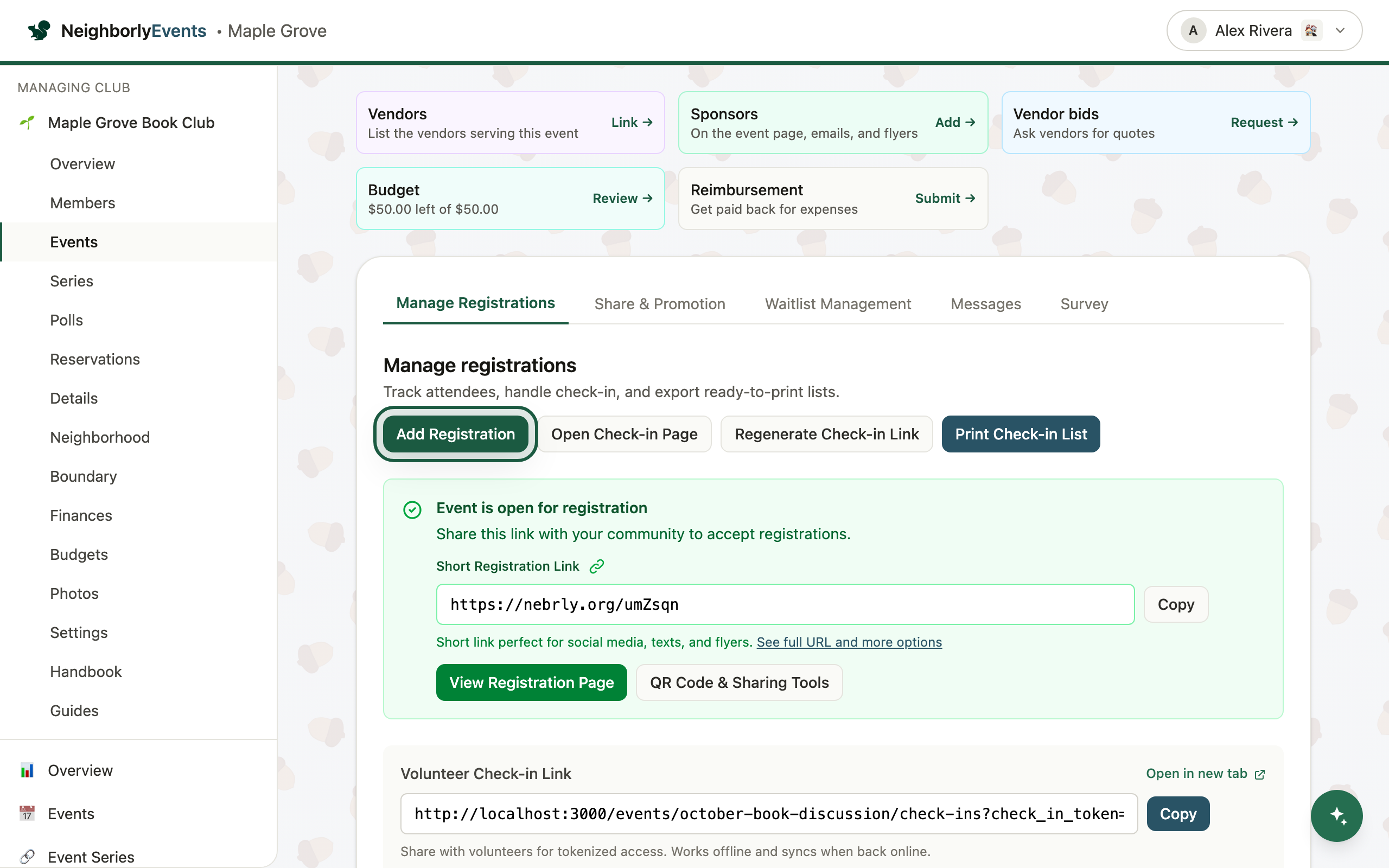Open See full URL and more options link
The width and height of the screenshot is (1389, 868).
coord(849,642)
